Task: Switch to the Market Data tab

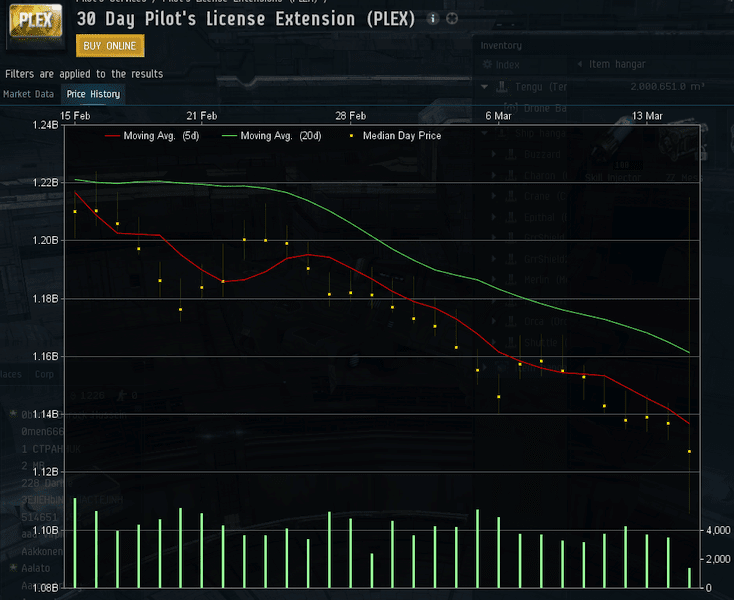Action: (x=29, y=94)
